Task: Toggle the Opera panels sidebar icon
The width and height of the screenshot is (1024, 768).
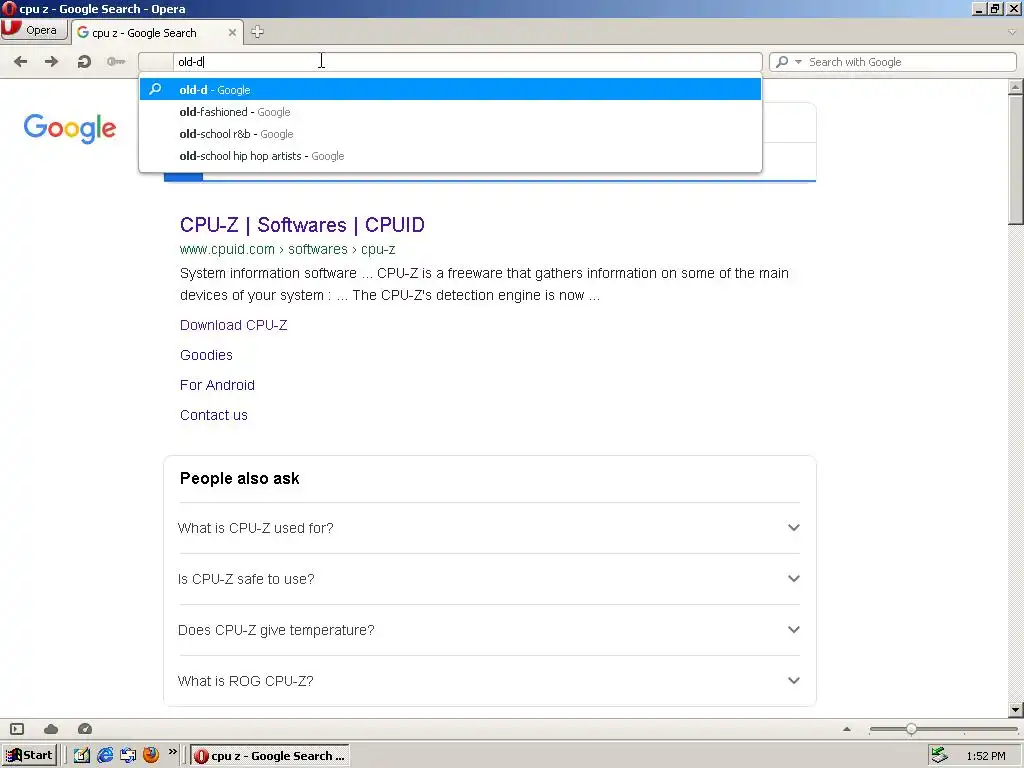Action: coord(18,729)
